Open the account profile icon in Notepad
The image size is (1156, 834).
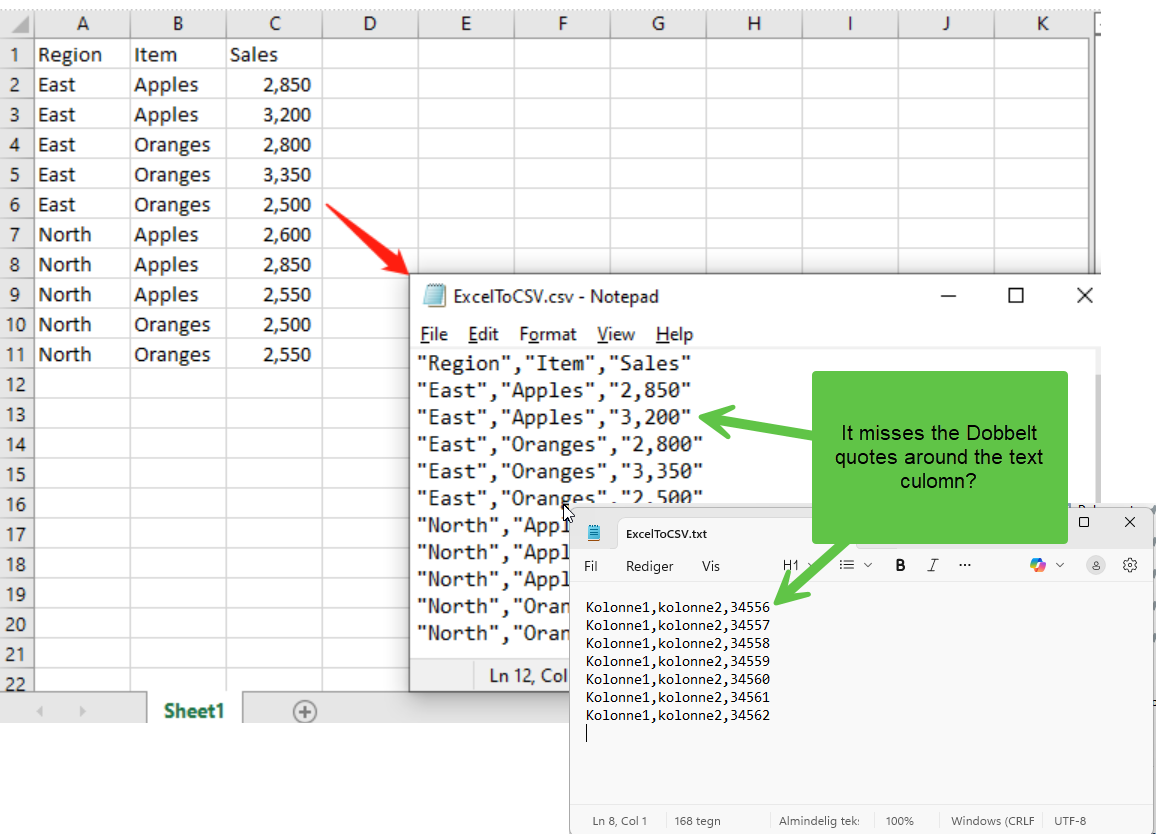point(1096,566)
